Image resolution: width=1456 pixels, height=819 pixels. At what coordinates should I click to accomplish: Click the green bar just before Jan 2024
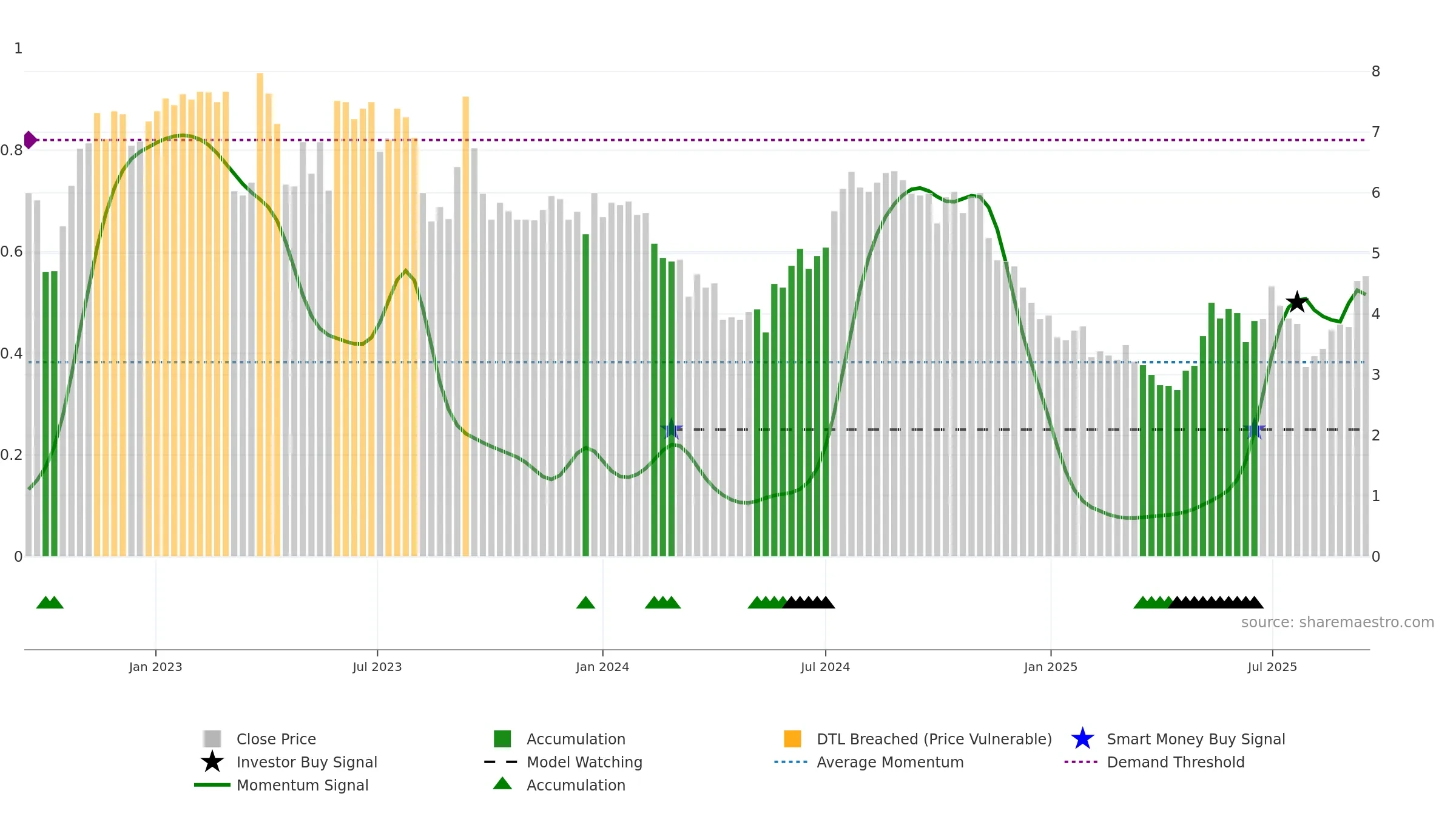(x=585, y=395)
